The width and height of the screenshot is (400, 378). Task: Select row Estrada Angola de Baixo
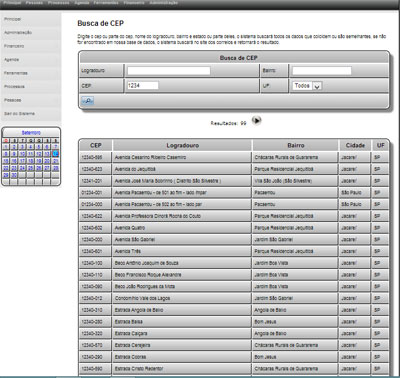[234, 310]
